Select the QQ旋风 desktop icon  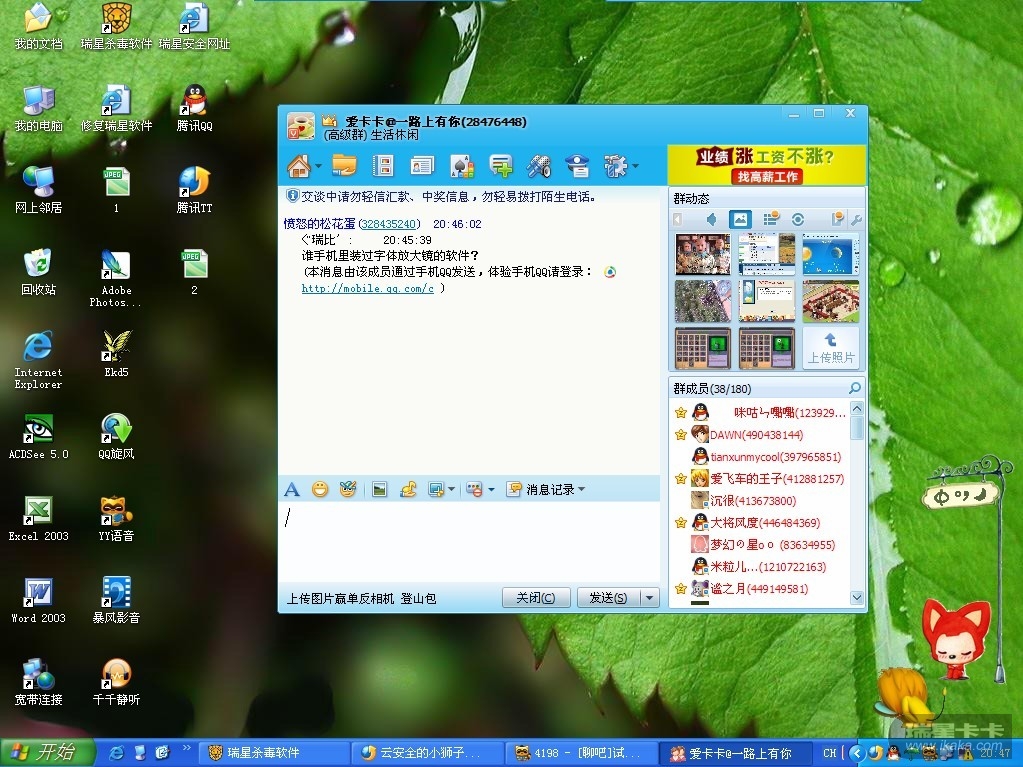pyautogui.click(x=116, y=436)
